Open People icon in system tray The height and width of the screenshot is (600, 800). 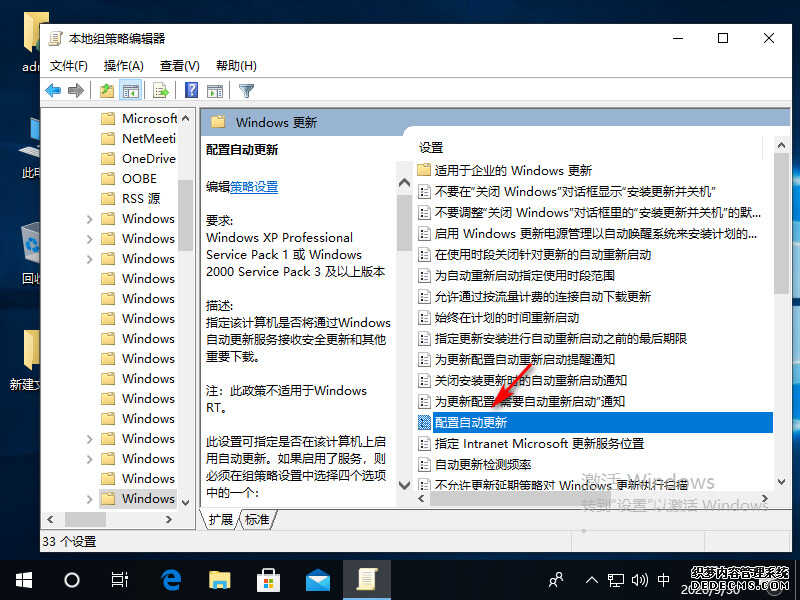click(556, 580)
